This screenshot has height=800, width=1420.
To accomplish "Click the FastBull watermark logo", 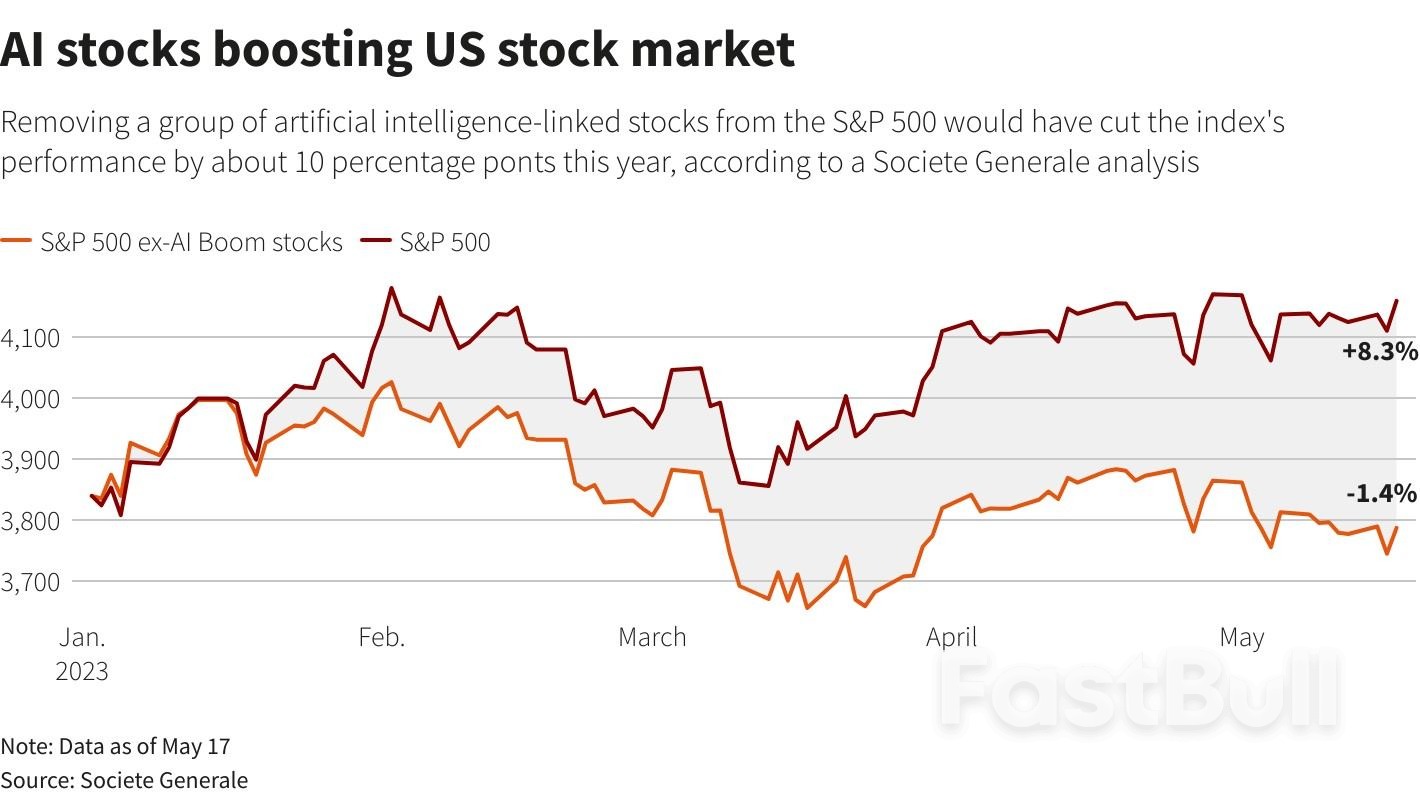I will pyautogui.click(x=1140, y=690).
